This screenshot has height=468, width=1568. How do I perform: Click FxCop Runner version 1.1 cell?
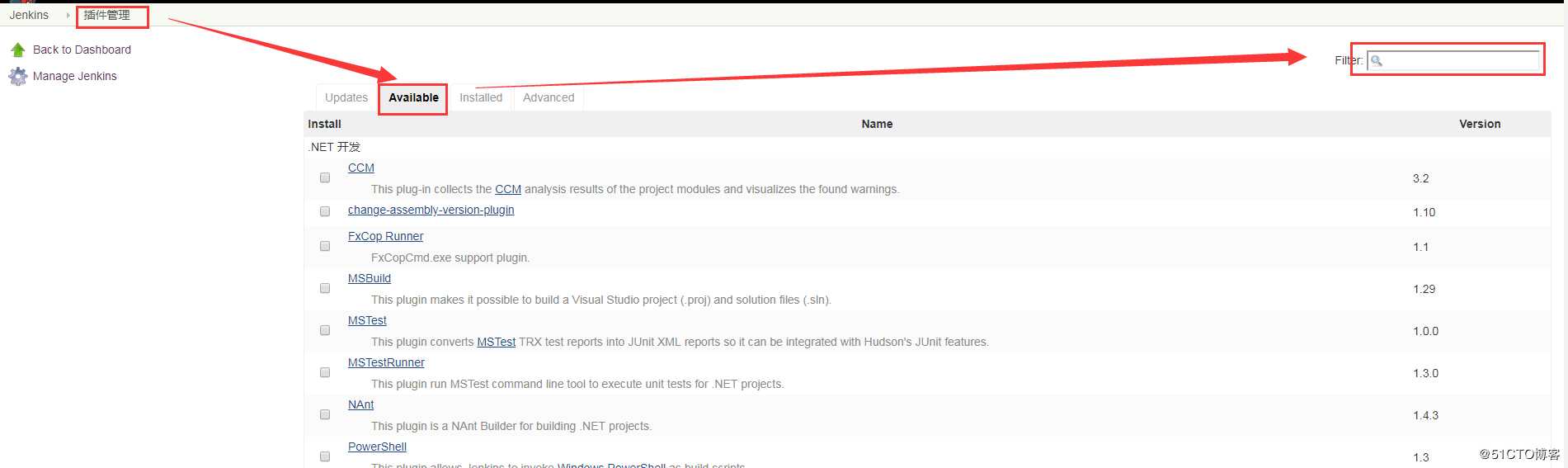(1420, 247)
